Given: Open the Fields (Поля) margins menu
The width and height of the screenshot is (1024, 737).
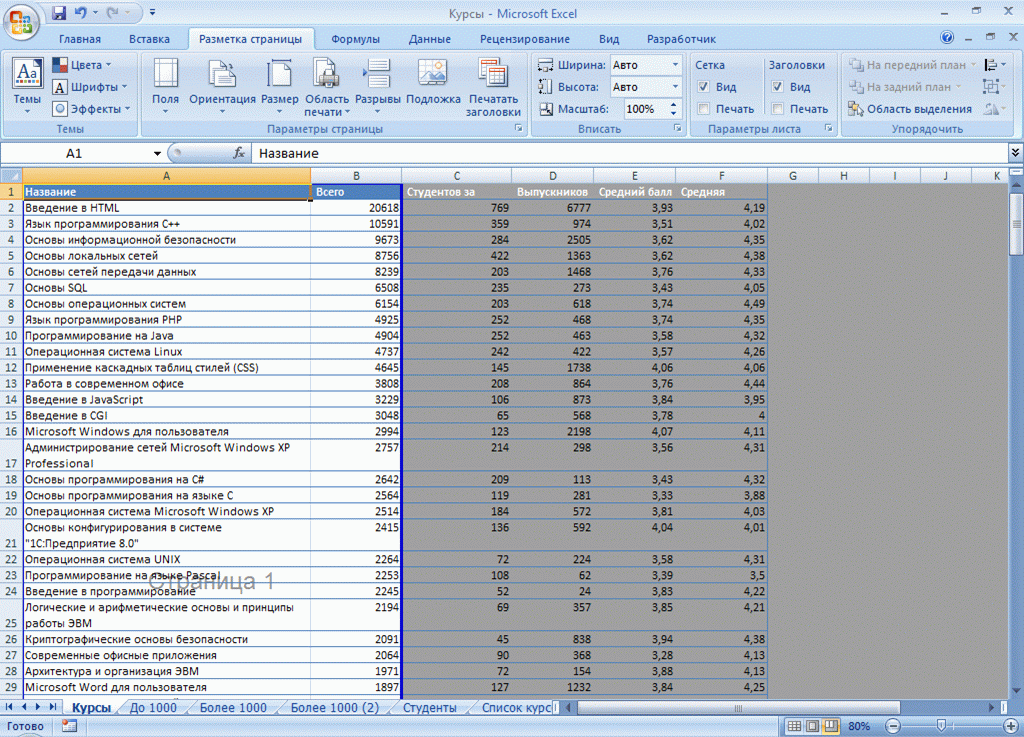Looking at the screenshot, I should (x=165, y=87).
